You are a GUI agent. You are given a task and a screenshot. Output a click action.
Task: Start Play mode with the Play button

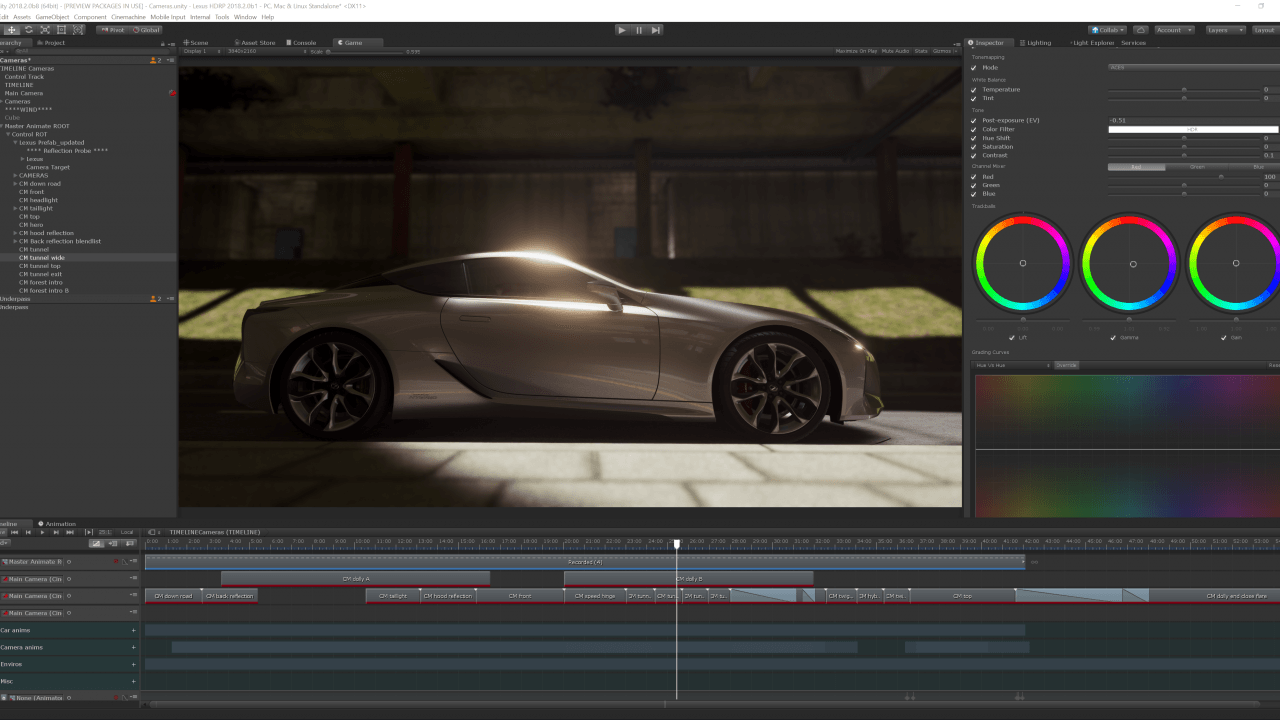tap(622, 30)
